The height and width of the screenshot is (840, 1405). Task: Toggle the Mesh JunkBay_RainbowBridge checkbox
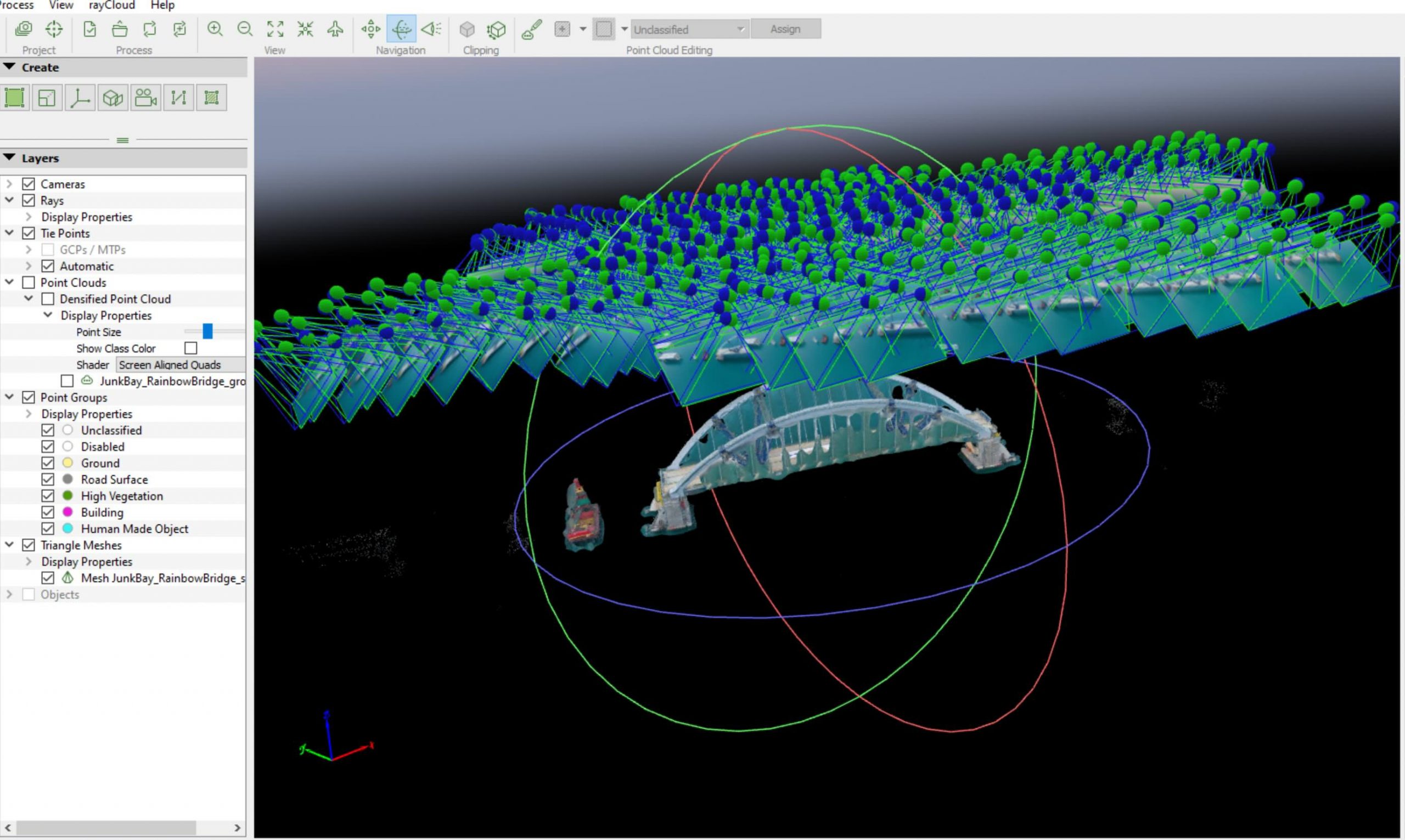pyautogui.click(x=48, y=578)
